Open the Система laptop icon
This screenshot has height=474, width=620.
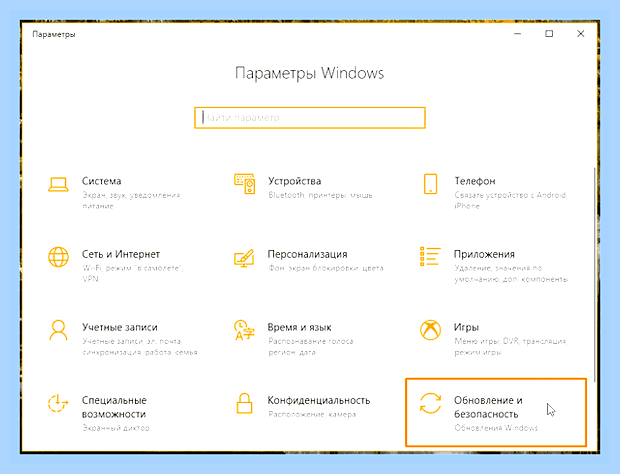click(x=58, y=185)
